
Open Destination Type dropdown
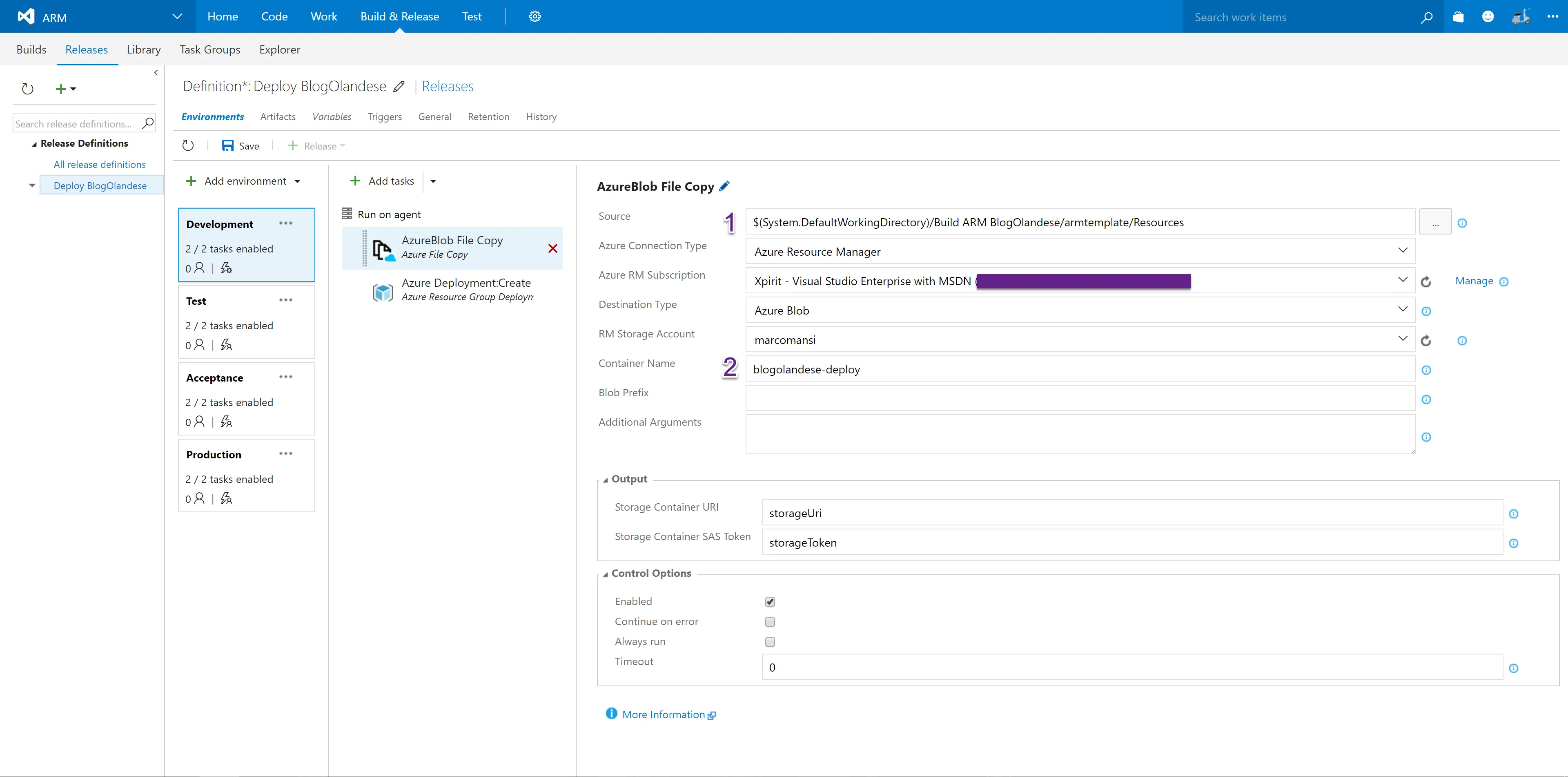(1403, 309)
